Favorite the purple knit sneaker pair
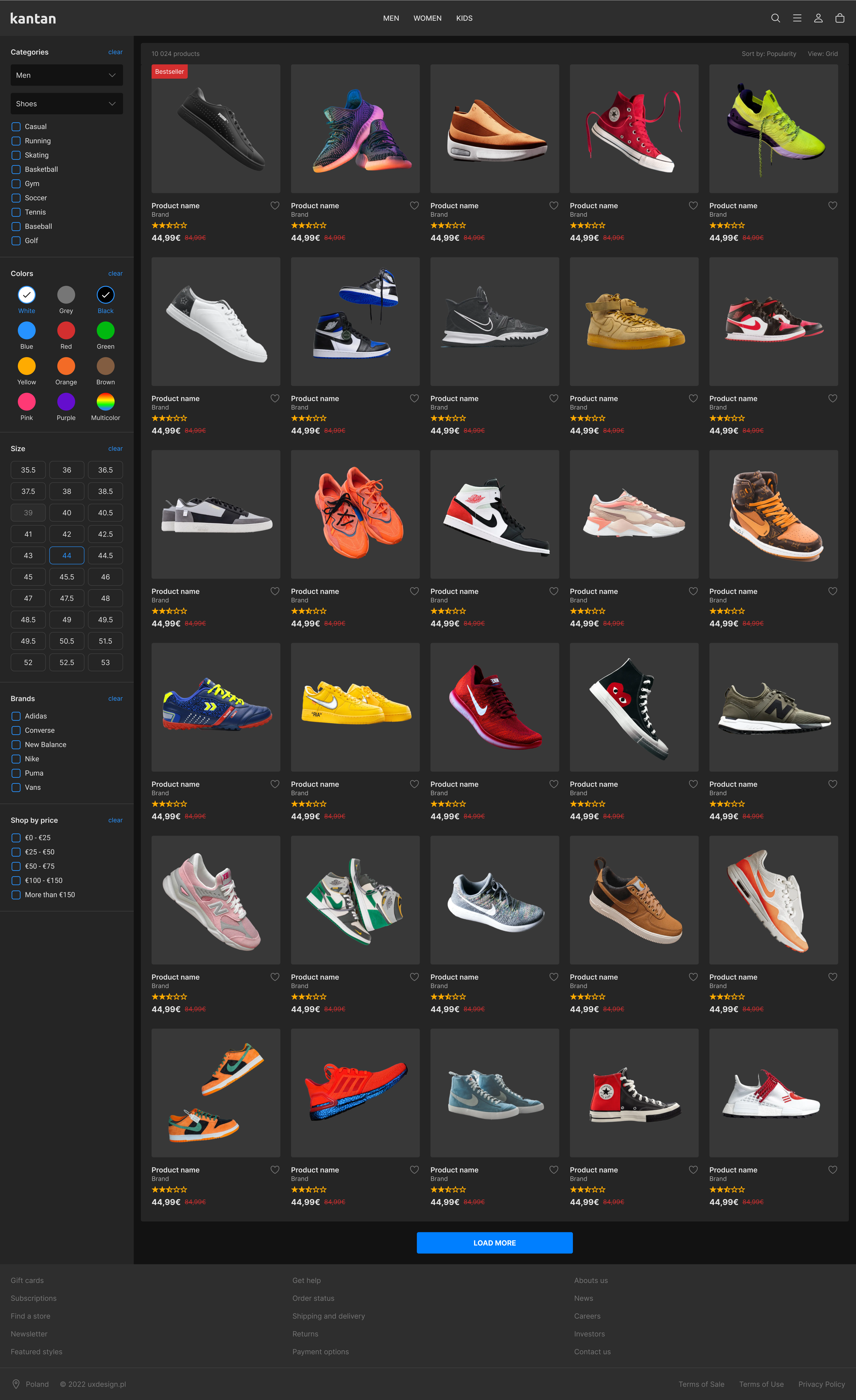 [414, 206]
